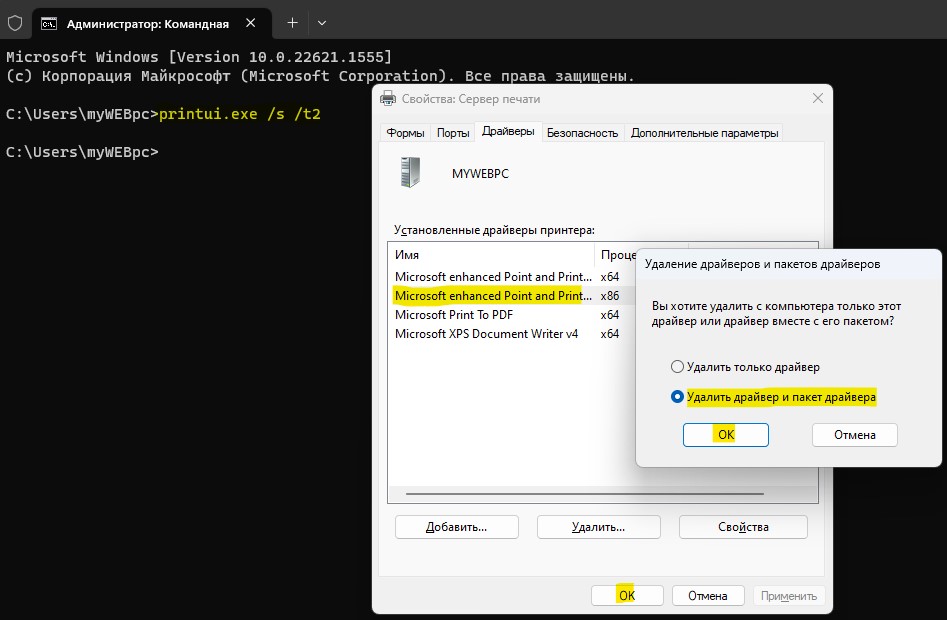
Task: Open the Безопасность tab
Action: (582, 133)
